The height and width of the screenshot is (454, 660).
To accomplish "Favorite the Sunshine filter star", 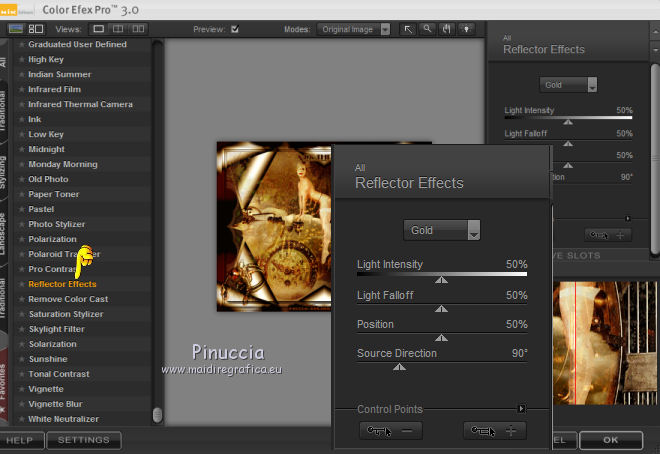I will [x=21, y=359].
